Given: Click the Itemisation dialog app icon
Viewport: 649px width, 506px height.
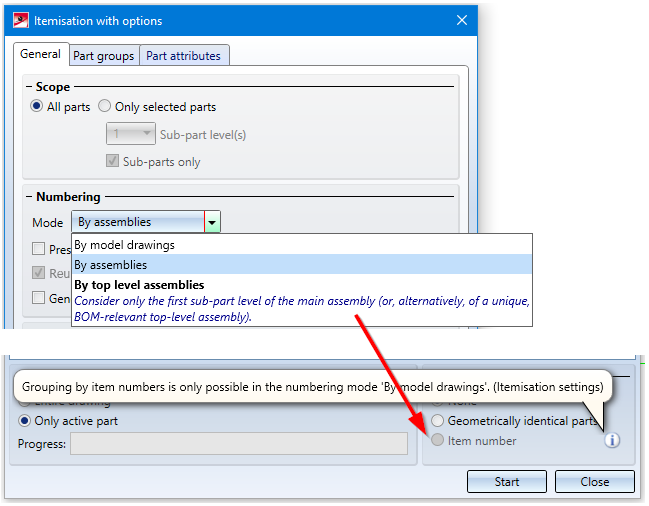Looking at the screenshot, I should (x=21, y=20).
